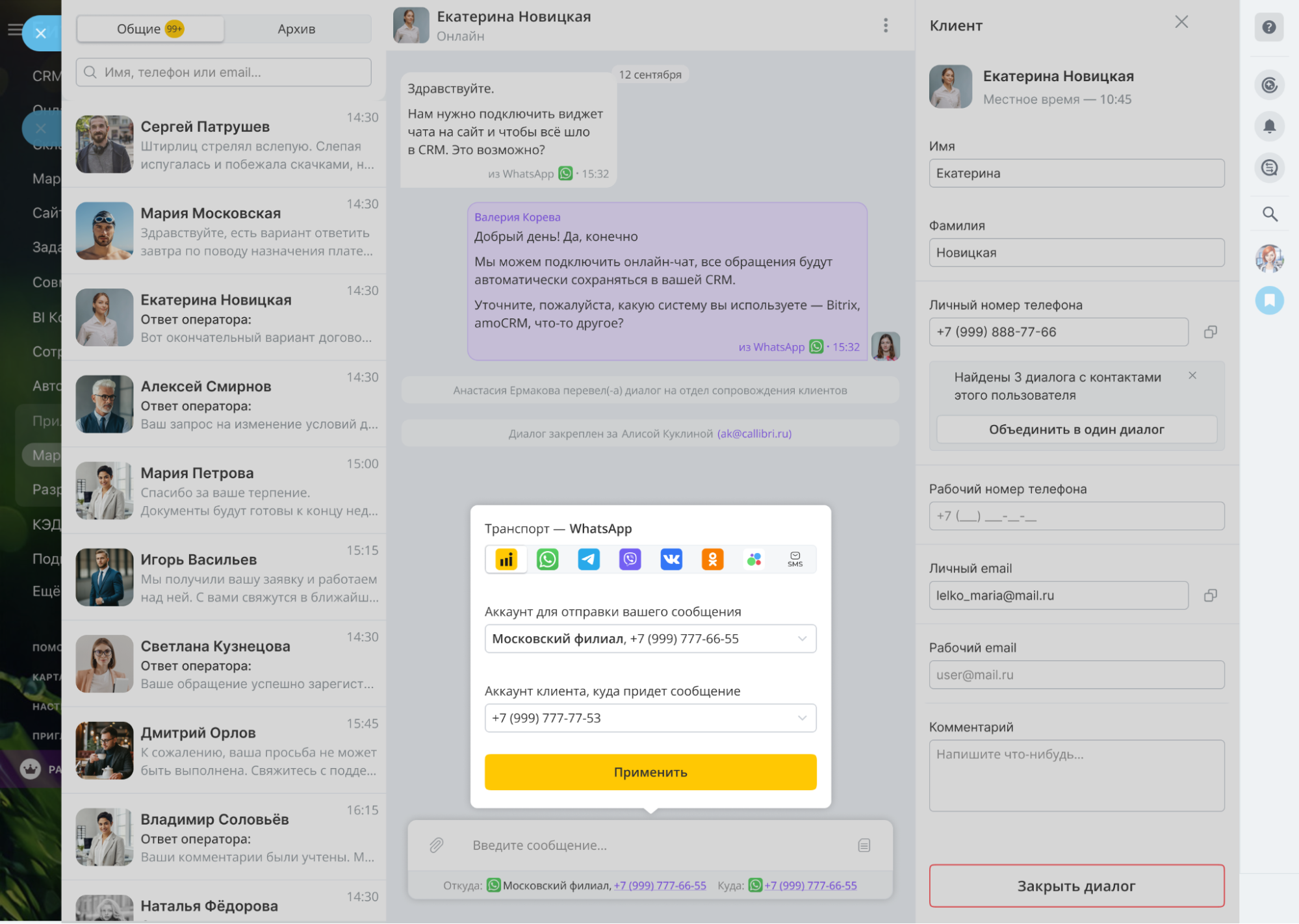Viewport: 1299px width, 924px height.
Task: Click the paperclip attachment icon
Action: tap(436, 845)
